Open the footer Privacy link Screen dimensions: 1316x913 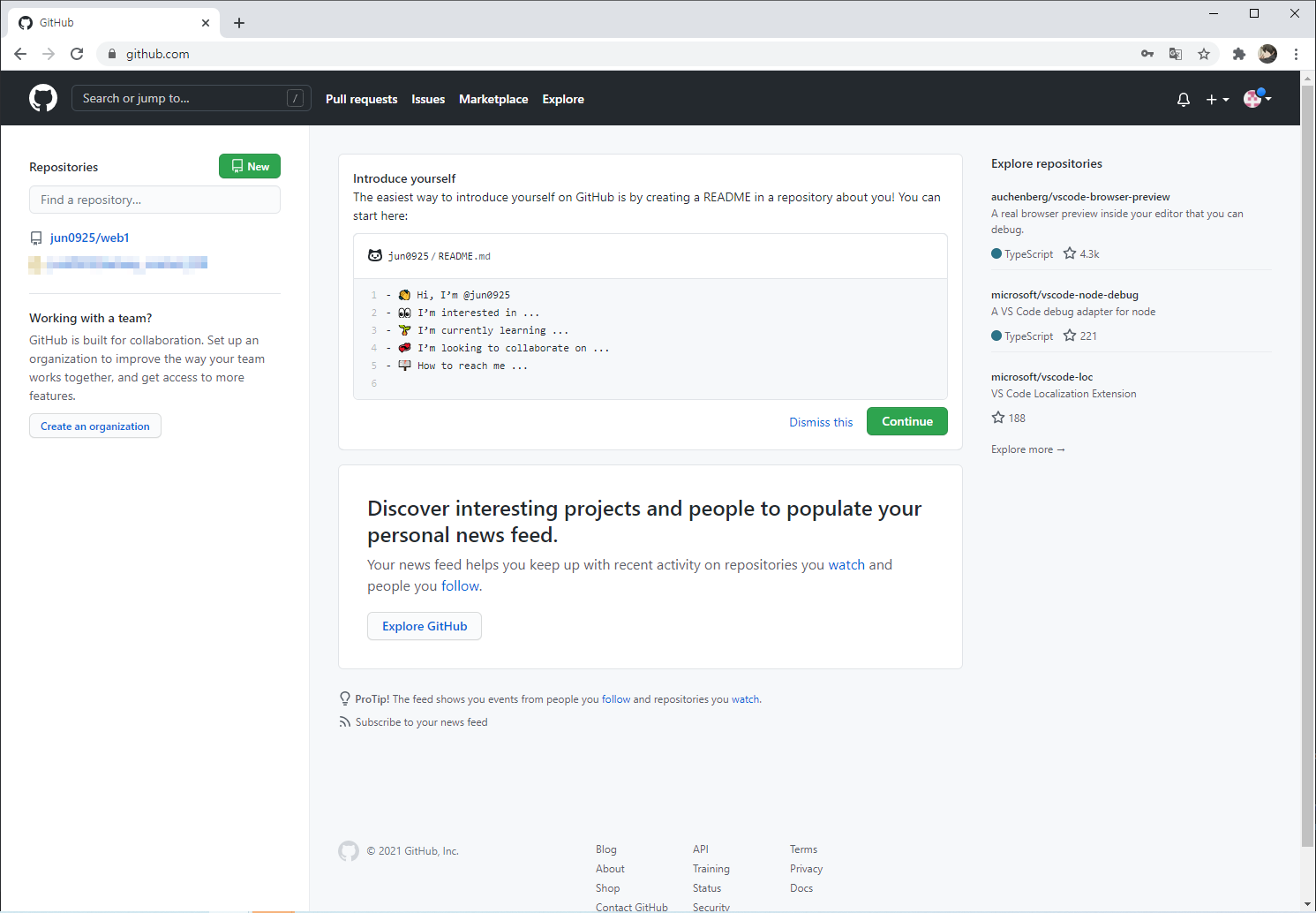pyautogui.click(x=806, y=869)
